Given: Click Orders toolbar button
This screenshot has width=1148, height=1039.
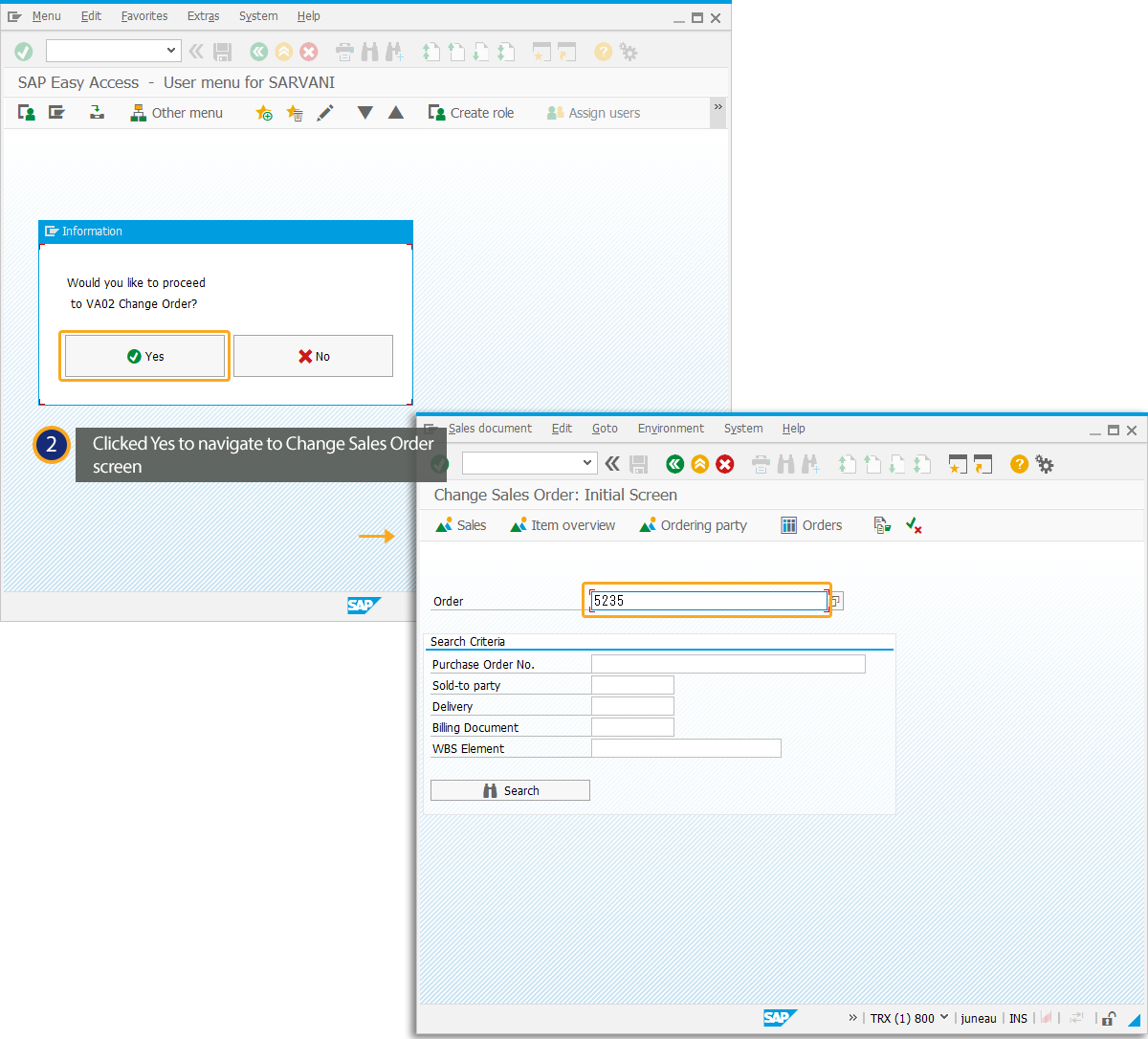Looking at the screenshot, I should 811,525.
